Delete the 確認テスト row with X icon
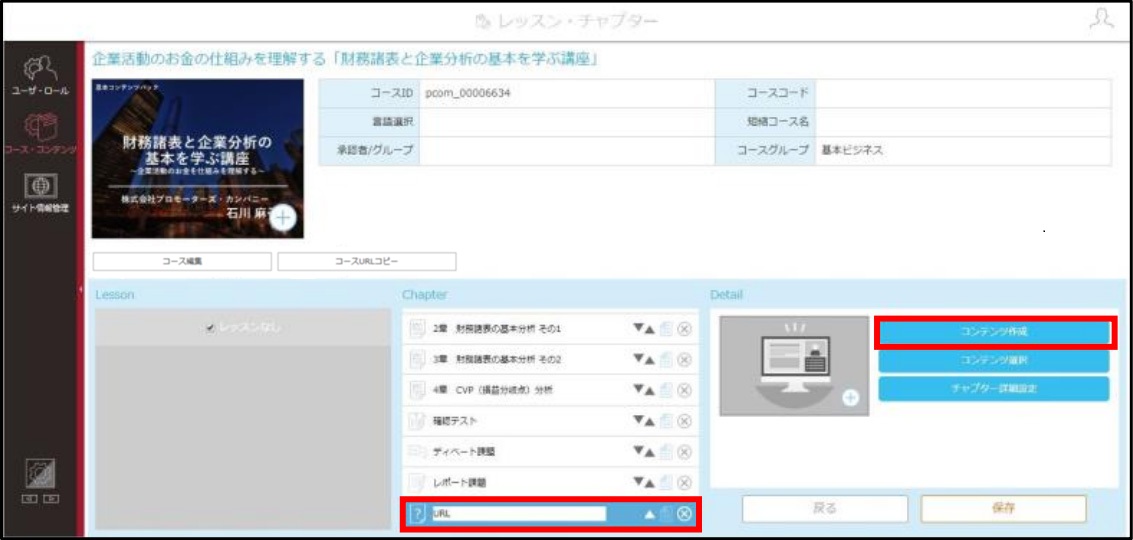Screen dimensions: 1133x540 pyautogui.click(x=684, y=421)
